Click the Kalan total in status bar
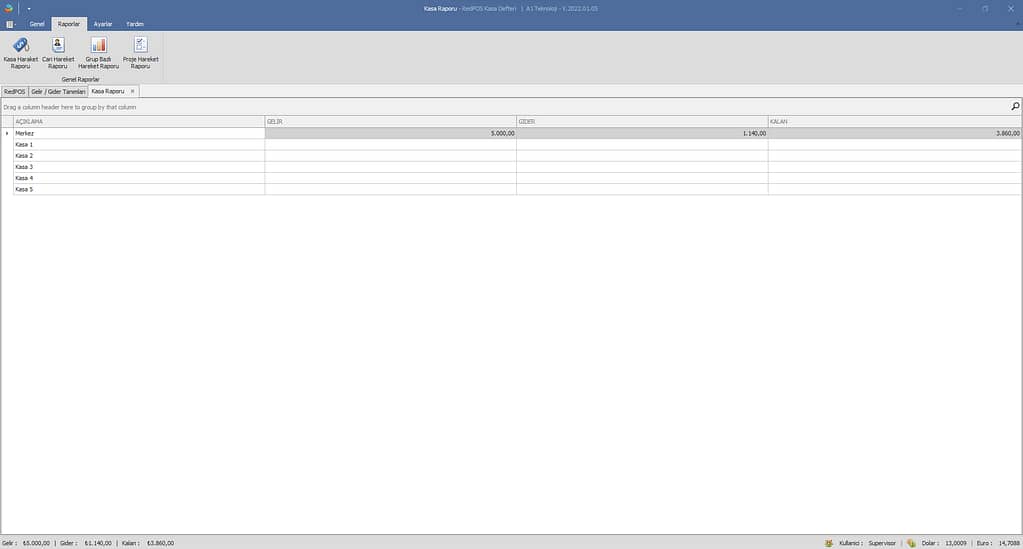The image size is (1023, 549). (x=147, y=543)
